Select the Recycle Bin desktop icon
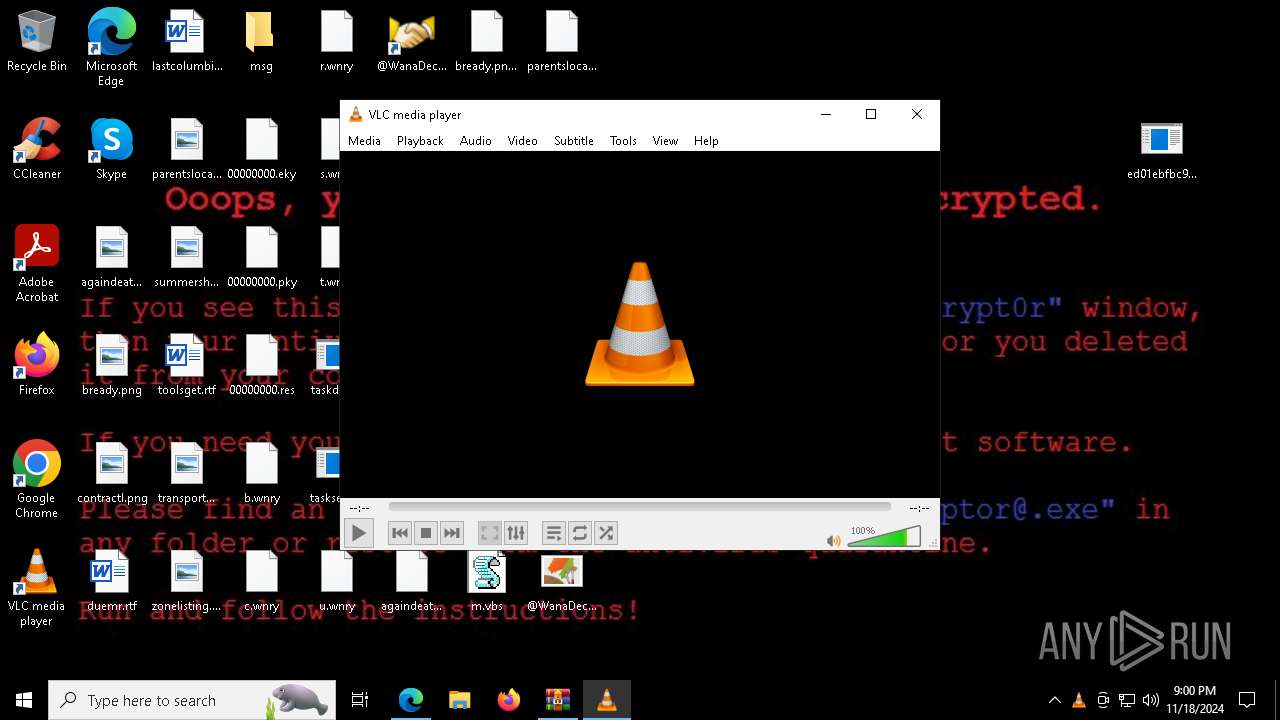Screen dimensions: 1280x720 coord(37,42)
